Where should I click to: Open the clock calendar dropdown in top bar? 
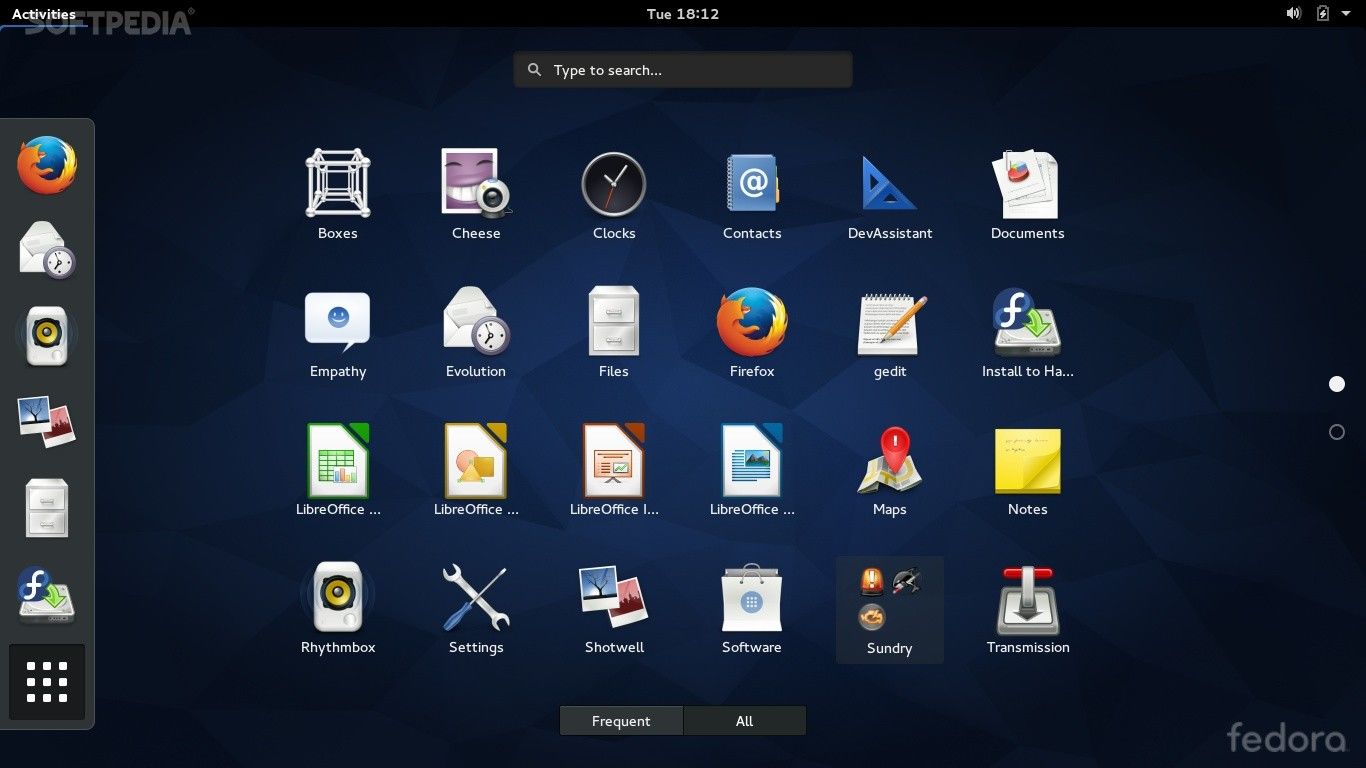click(x=682, y=14)
